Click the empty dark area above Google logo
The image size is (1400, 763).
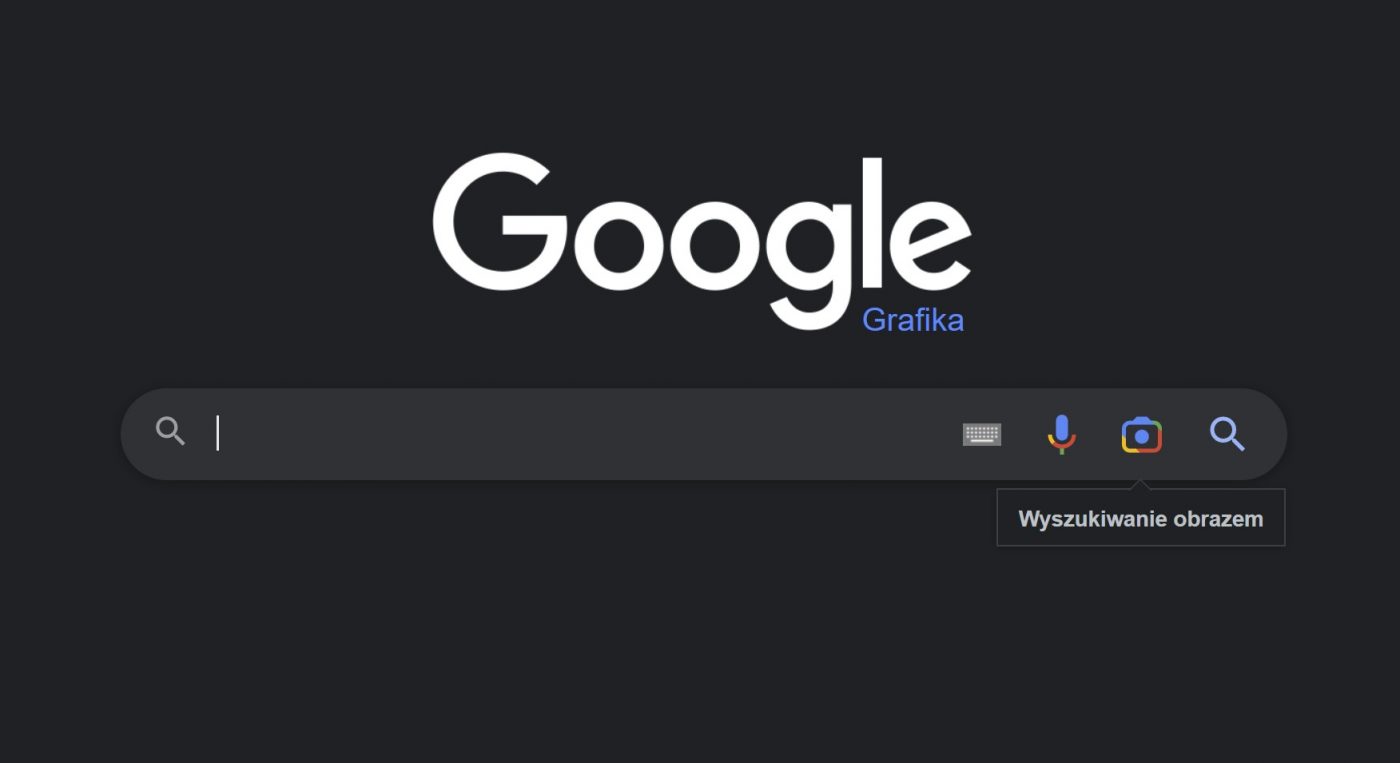point(700,70)
